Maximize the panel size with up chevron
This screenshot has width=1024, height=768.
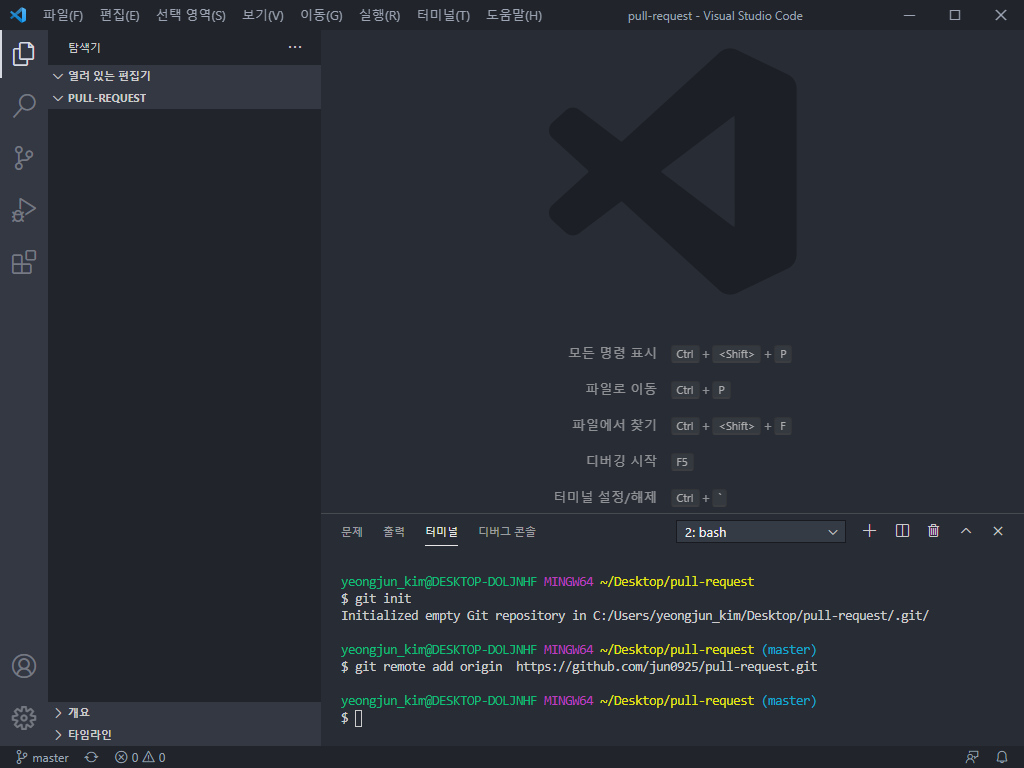coord(966,531)
